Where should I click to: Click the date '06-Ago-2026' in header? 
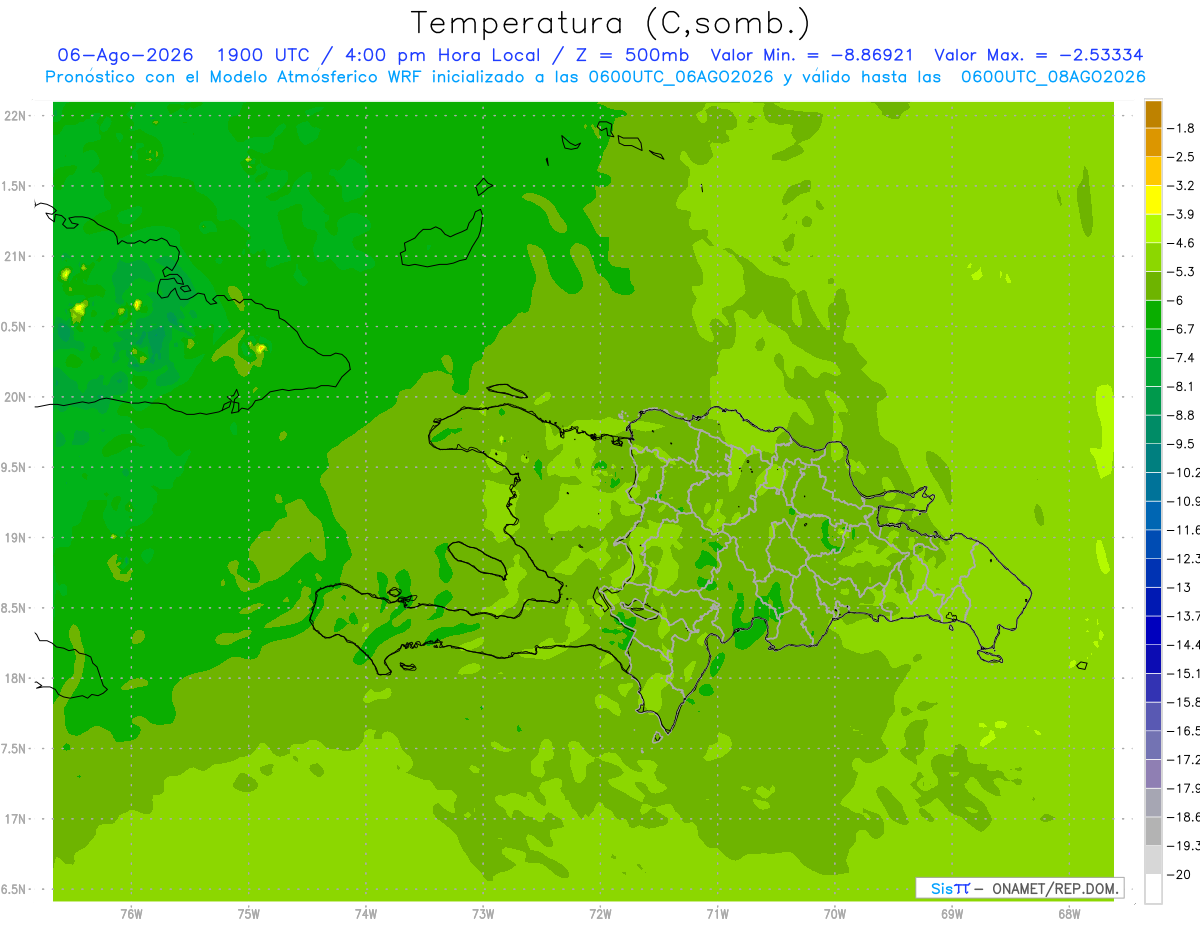[126, 56]
